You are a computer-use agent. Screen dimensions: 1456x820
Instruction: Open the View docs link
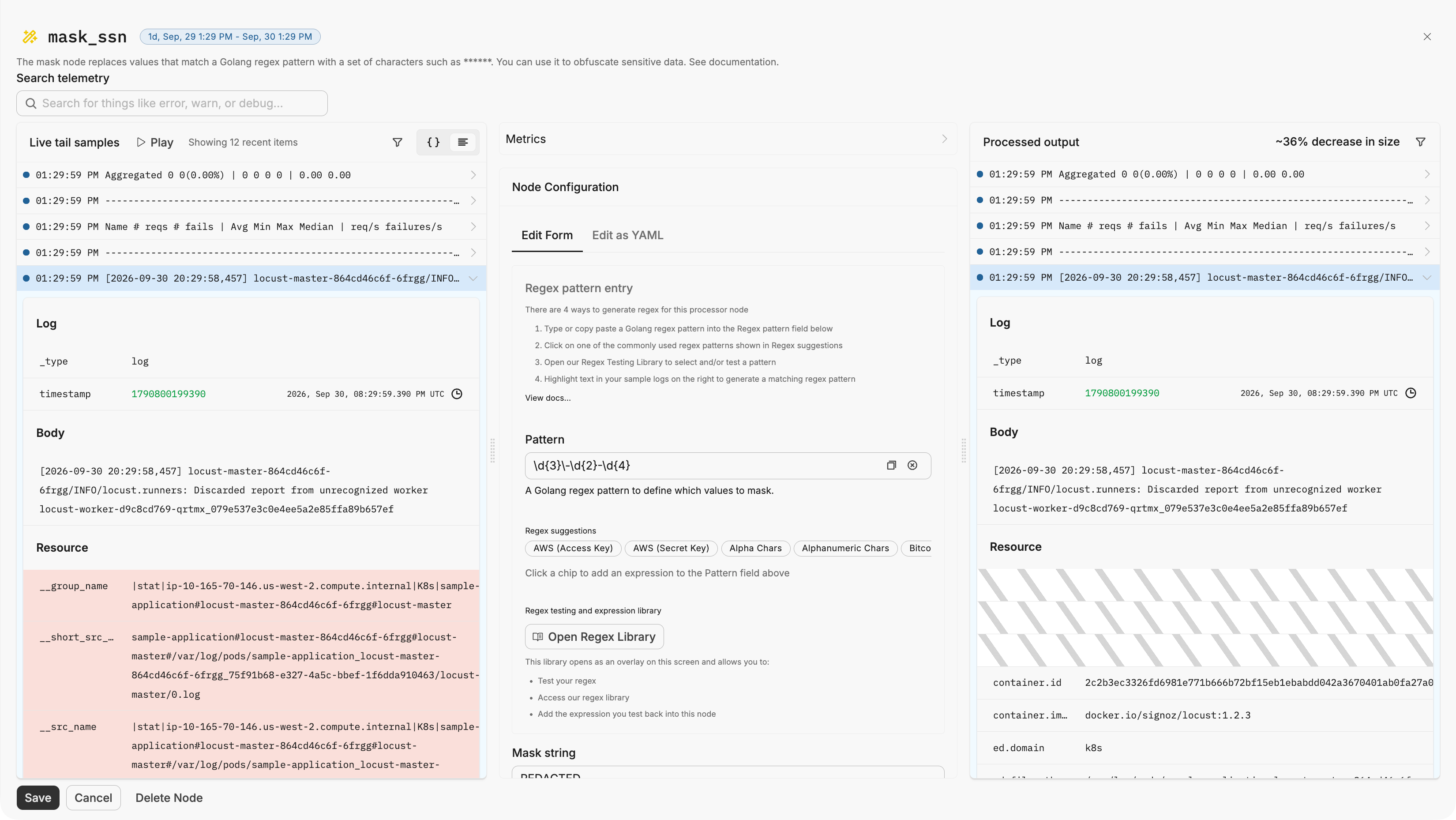[x=548, y=398]
